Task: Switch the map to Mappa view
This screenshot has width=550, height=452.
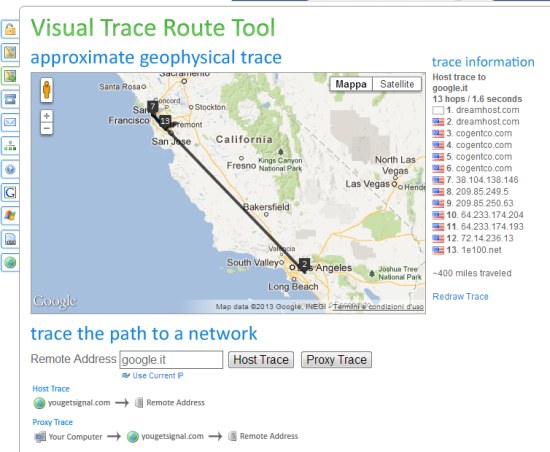Action: click(351, 84)
